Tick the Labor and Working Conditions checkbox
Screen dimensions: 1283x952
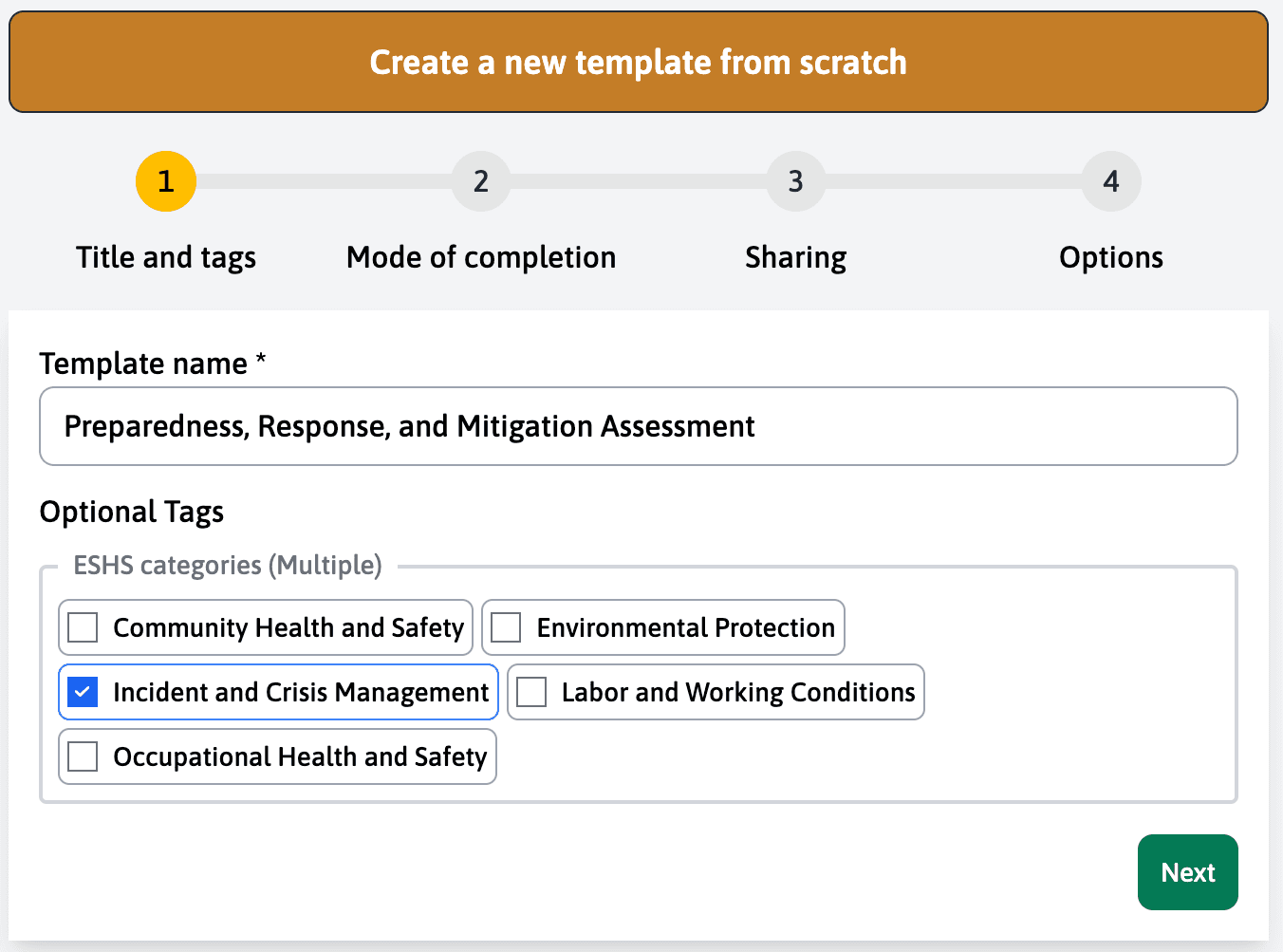(x=531, y=692)
